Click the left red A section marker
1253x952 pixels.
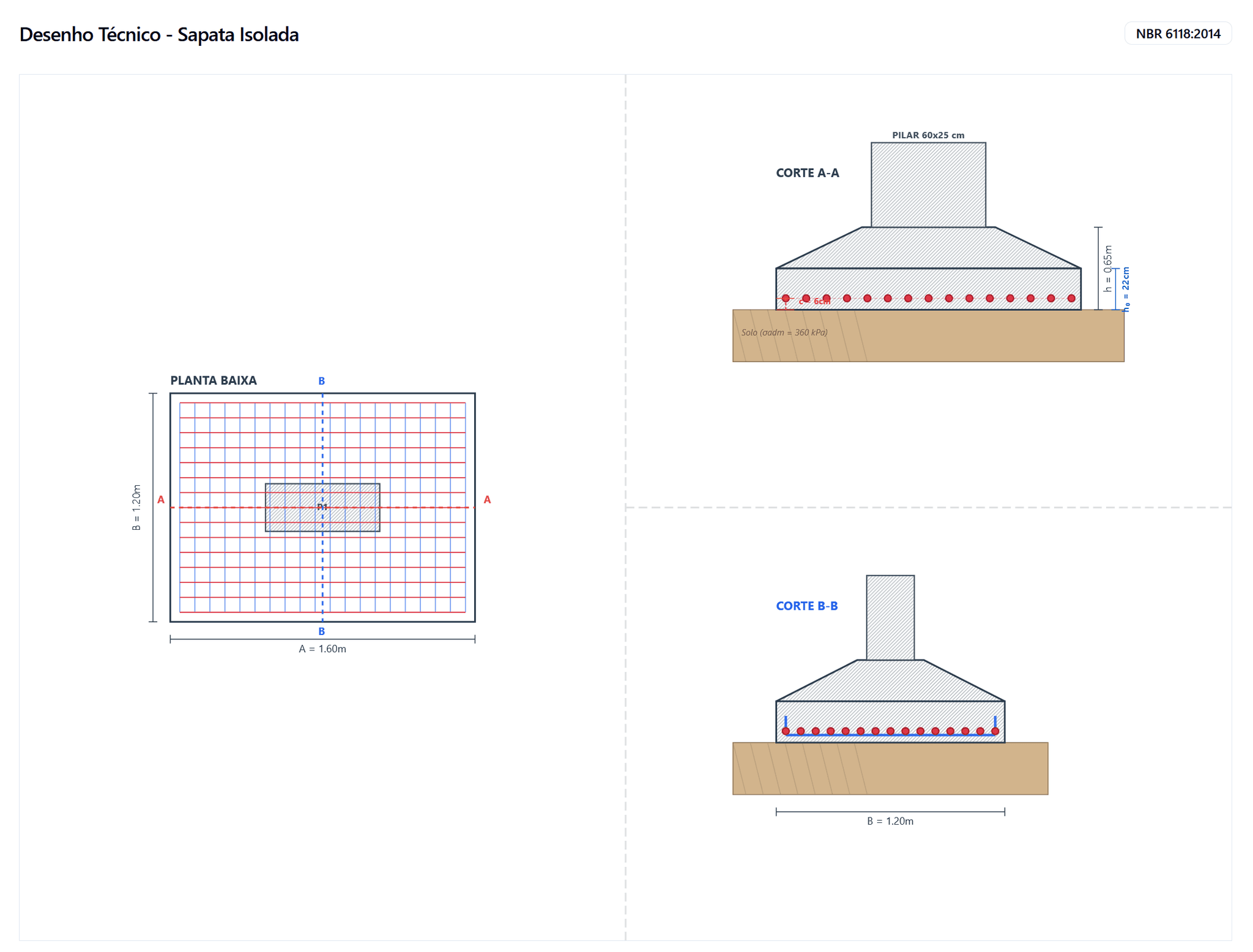tap(161, 500)
